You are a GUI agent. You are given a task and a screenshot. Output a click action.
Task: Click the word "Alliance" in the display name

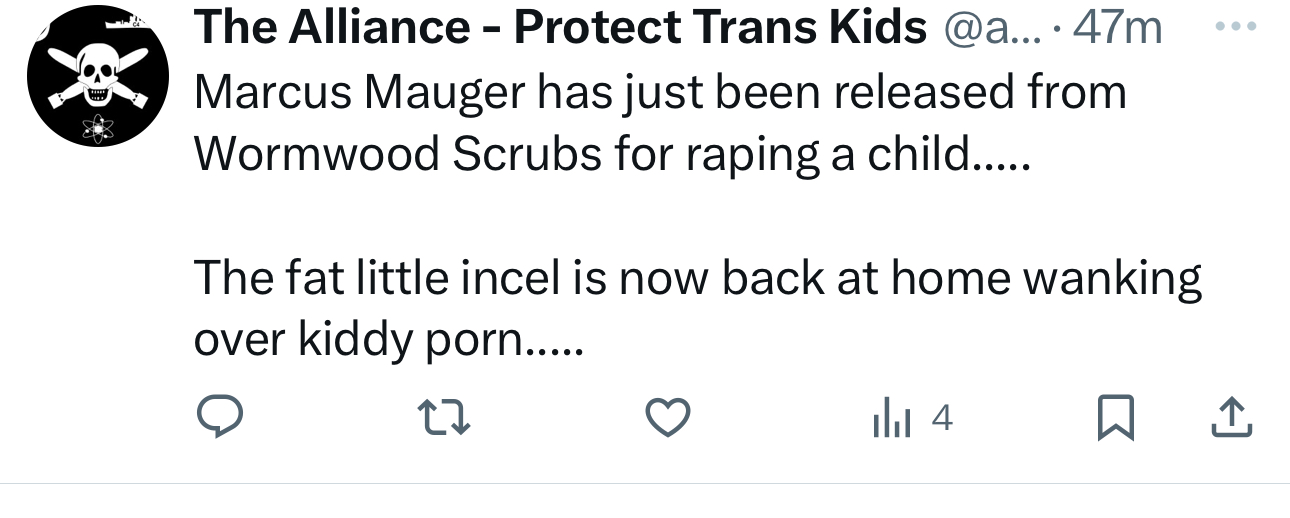click(380, 28)
